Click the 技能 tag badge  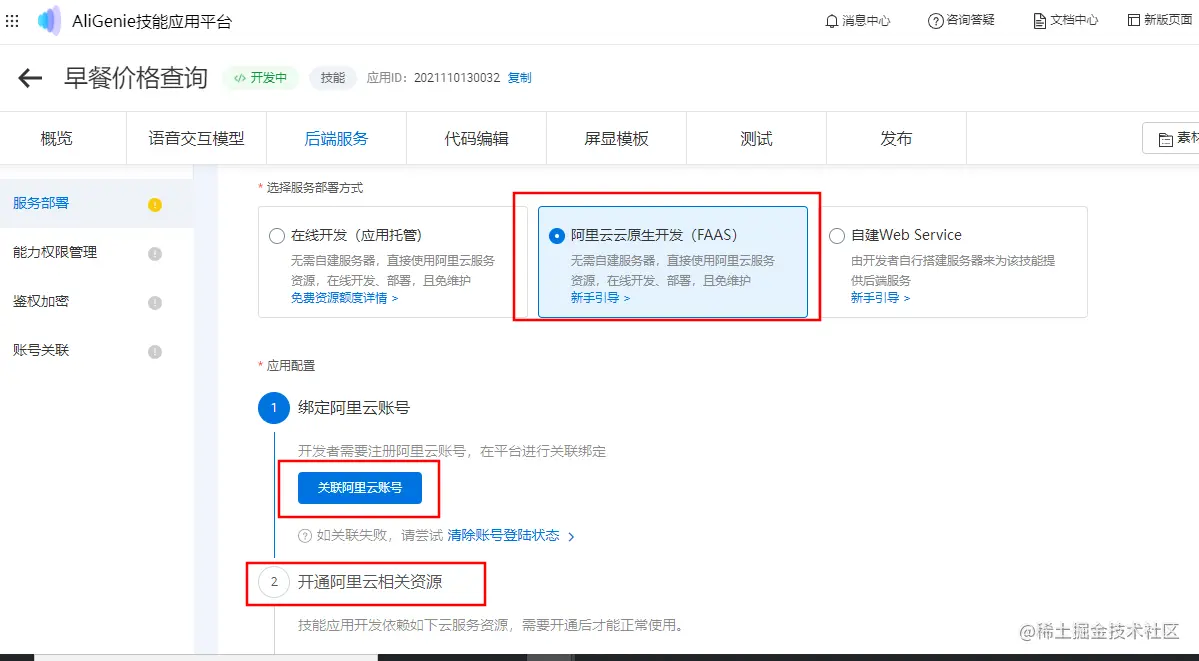[333, 78]
